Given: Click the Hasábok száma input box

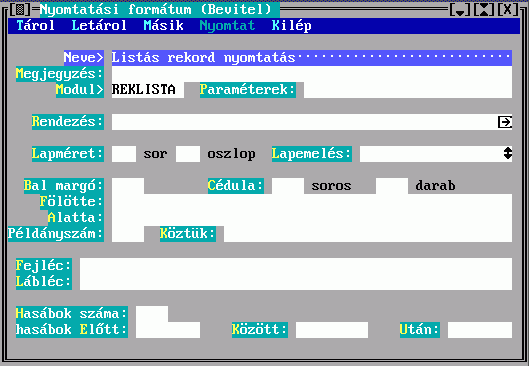Looking at the screenshot, I should [x=152, y=314].
